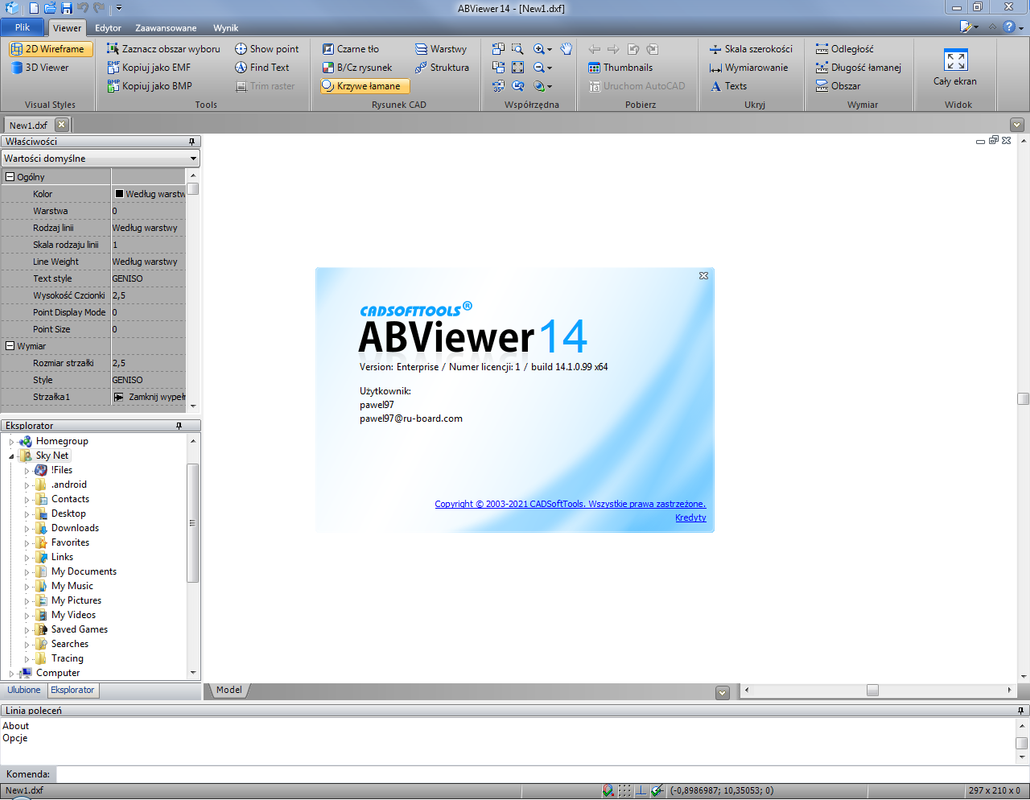
Task: Collapse the Ogólny property group
Action: [x=10, y=177]
